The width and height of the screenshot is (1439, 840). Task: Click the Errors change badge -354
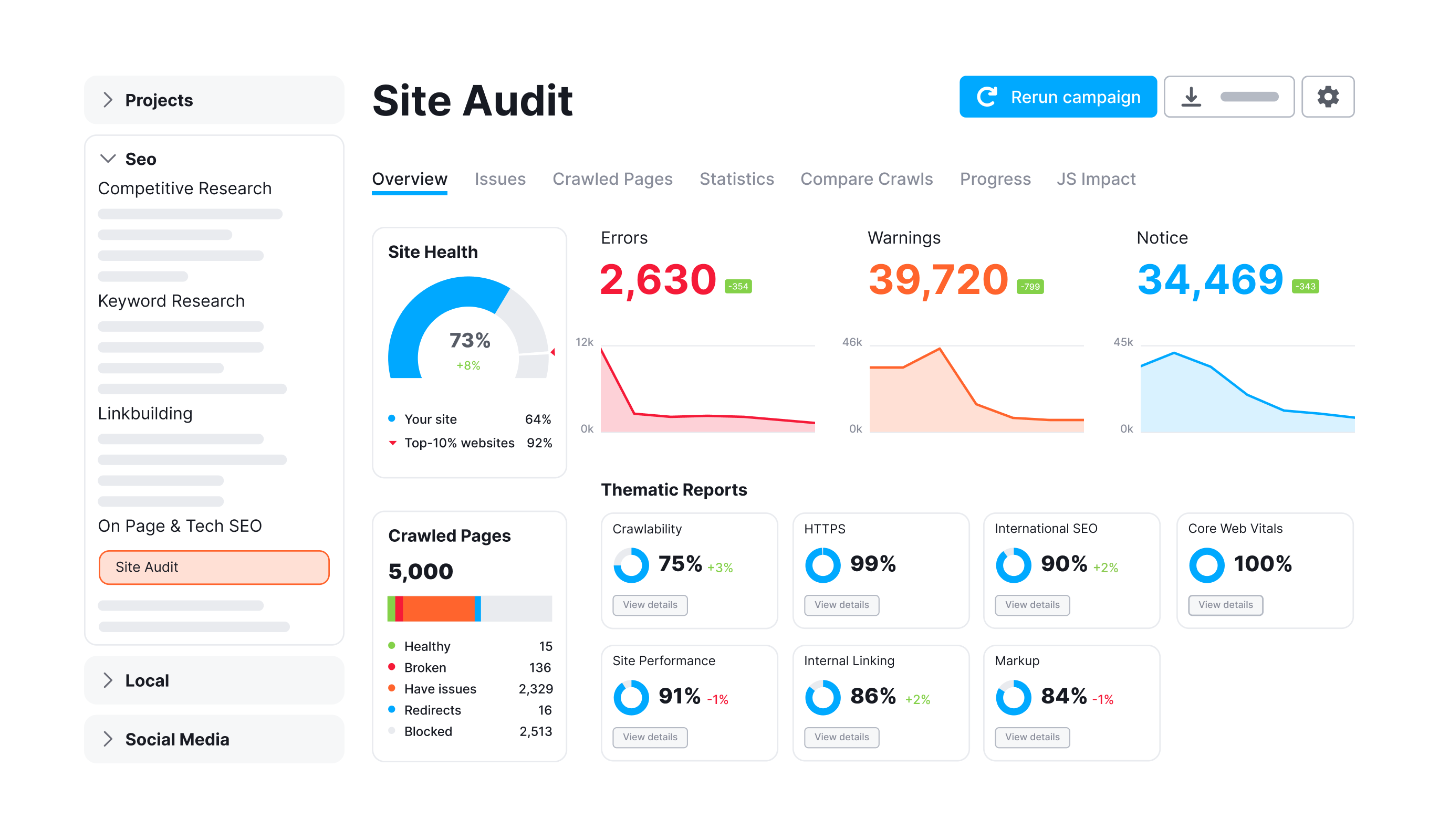[738, 287]
